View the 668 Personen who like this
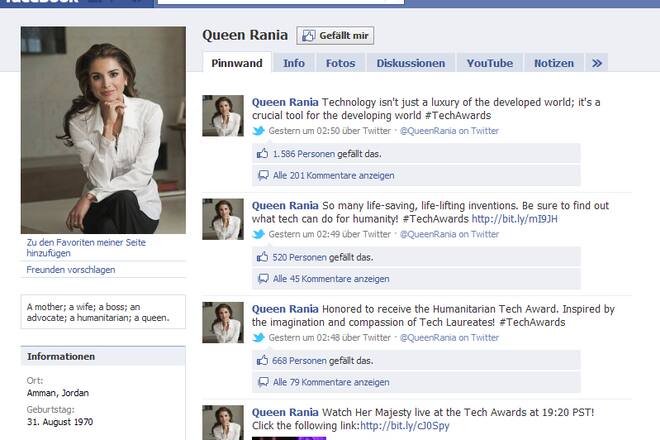The image size is (660, 440). tap(299, 361)
